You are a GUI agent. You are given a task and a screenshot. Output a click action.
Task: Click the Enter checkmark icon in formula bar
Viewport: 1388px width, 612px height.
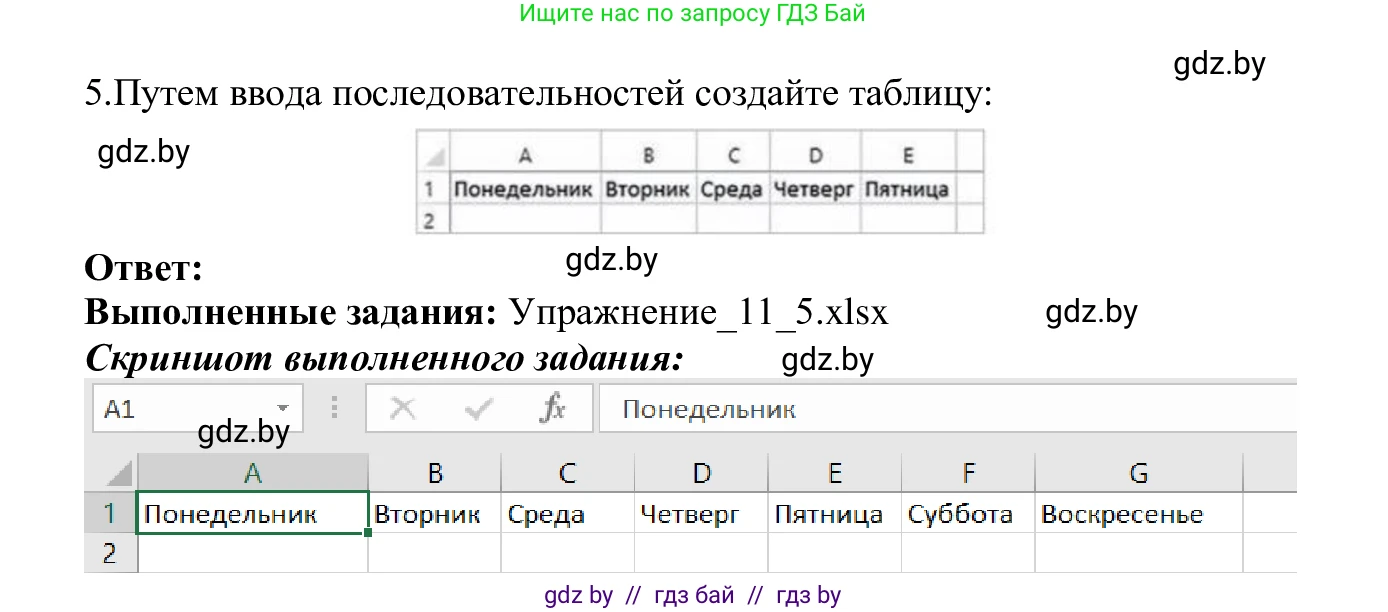coord(481,408)
